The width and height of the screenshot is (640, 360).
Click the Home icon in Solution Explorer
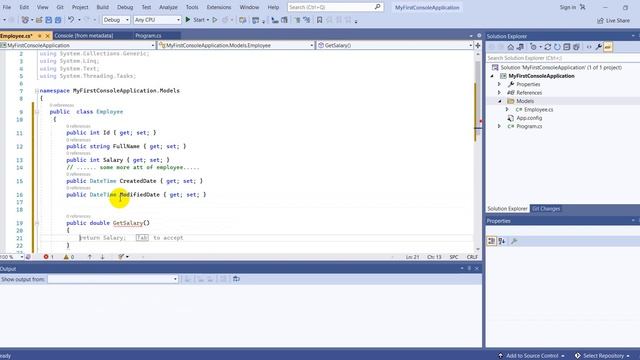[511, 47]
